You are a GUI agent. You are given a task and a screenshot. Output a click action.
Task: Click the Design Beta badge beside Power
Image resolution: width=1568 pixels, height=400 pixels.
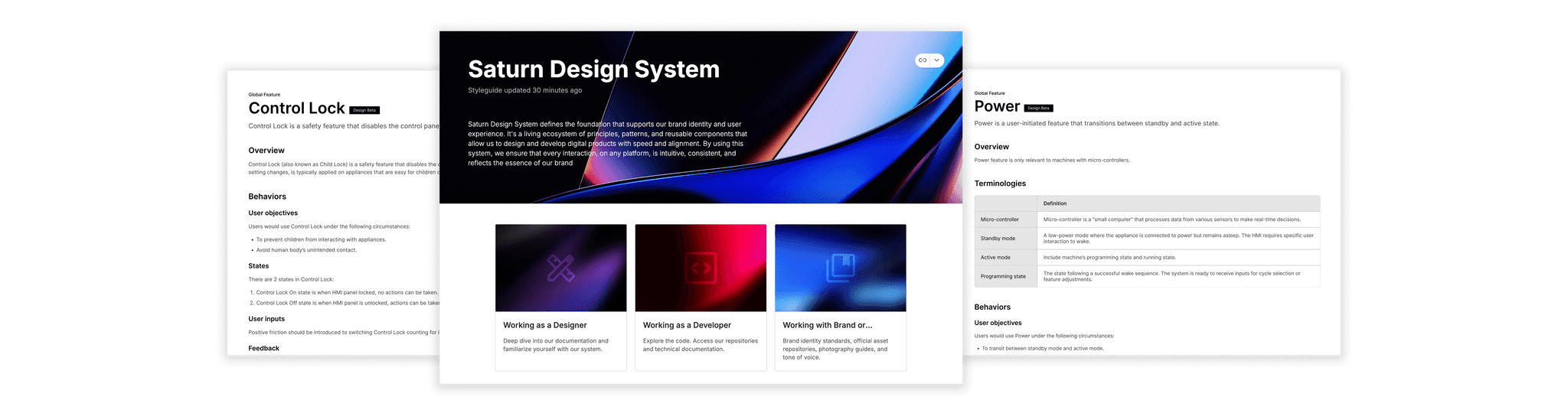coord(1038,108)
